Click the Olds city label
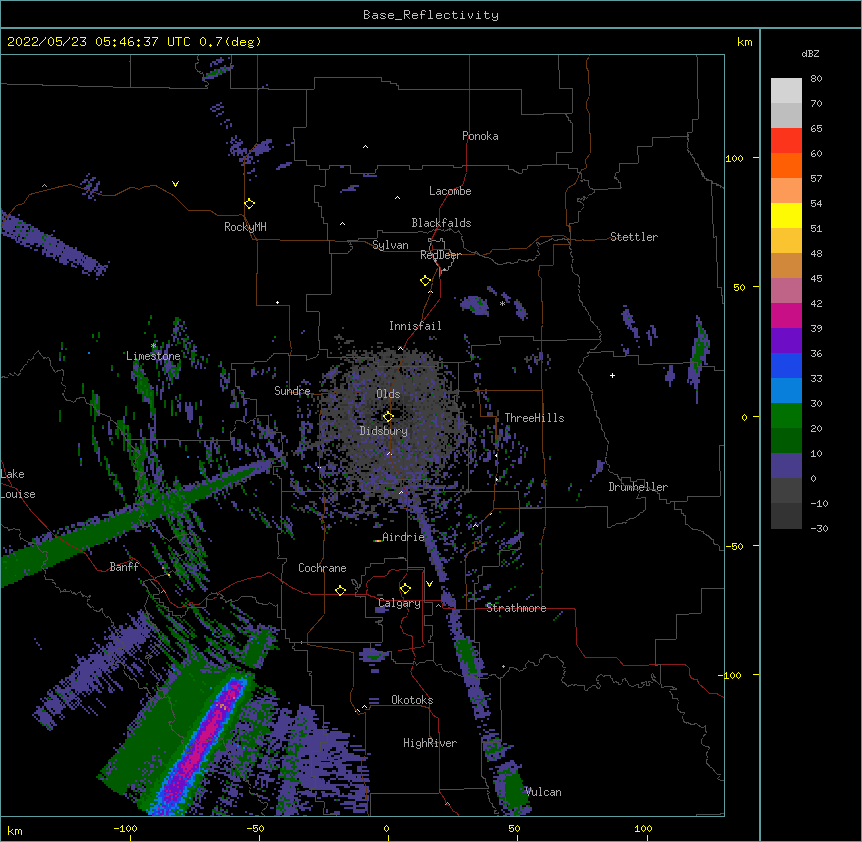This screenshot has height=842, width=862. [x=388, y=394]
